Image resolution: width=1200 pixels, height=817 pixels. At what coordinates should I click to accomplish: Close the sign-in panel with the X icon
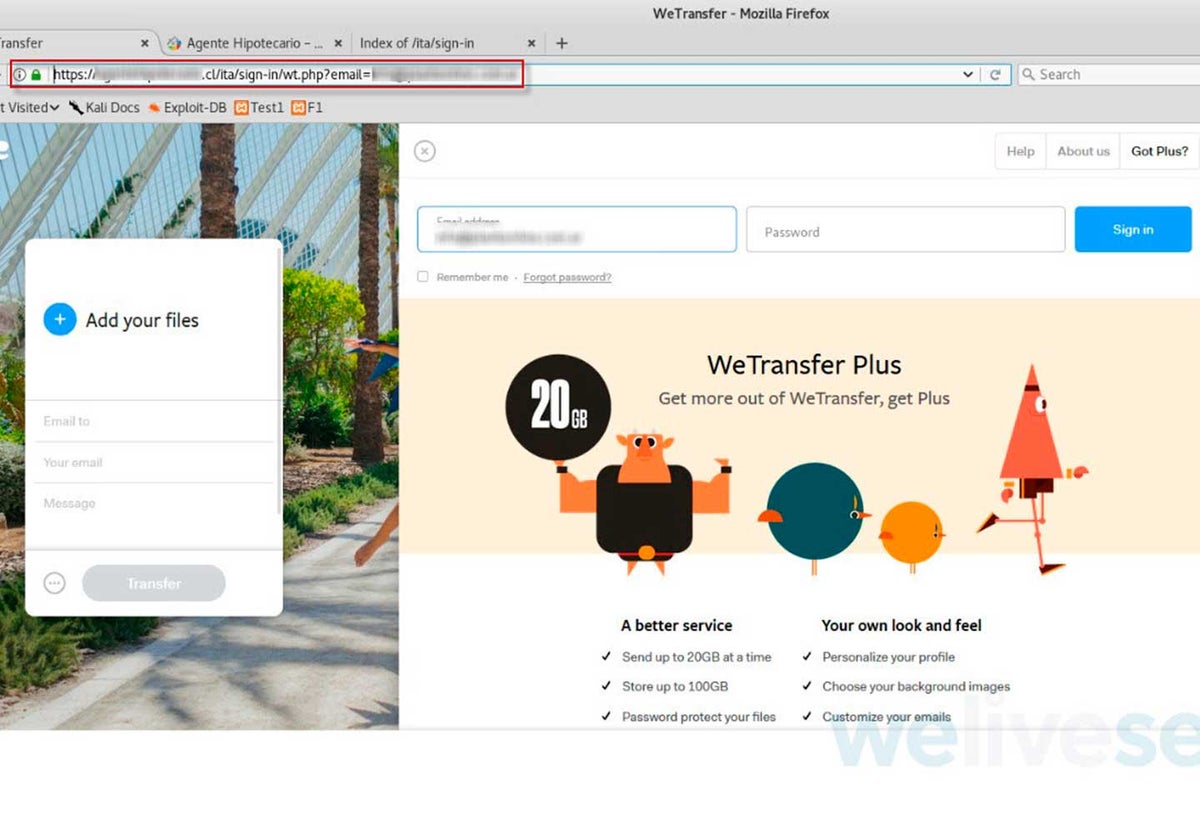pos(425,151)
